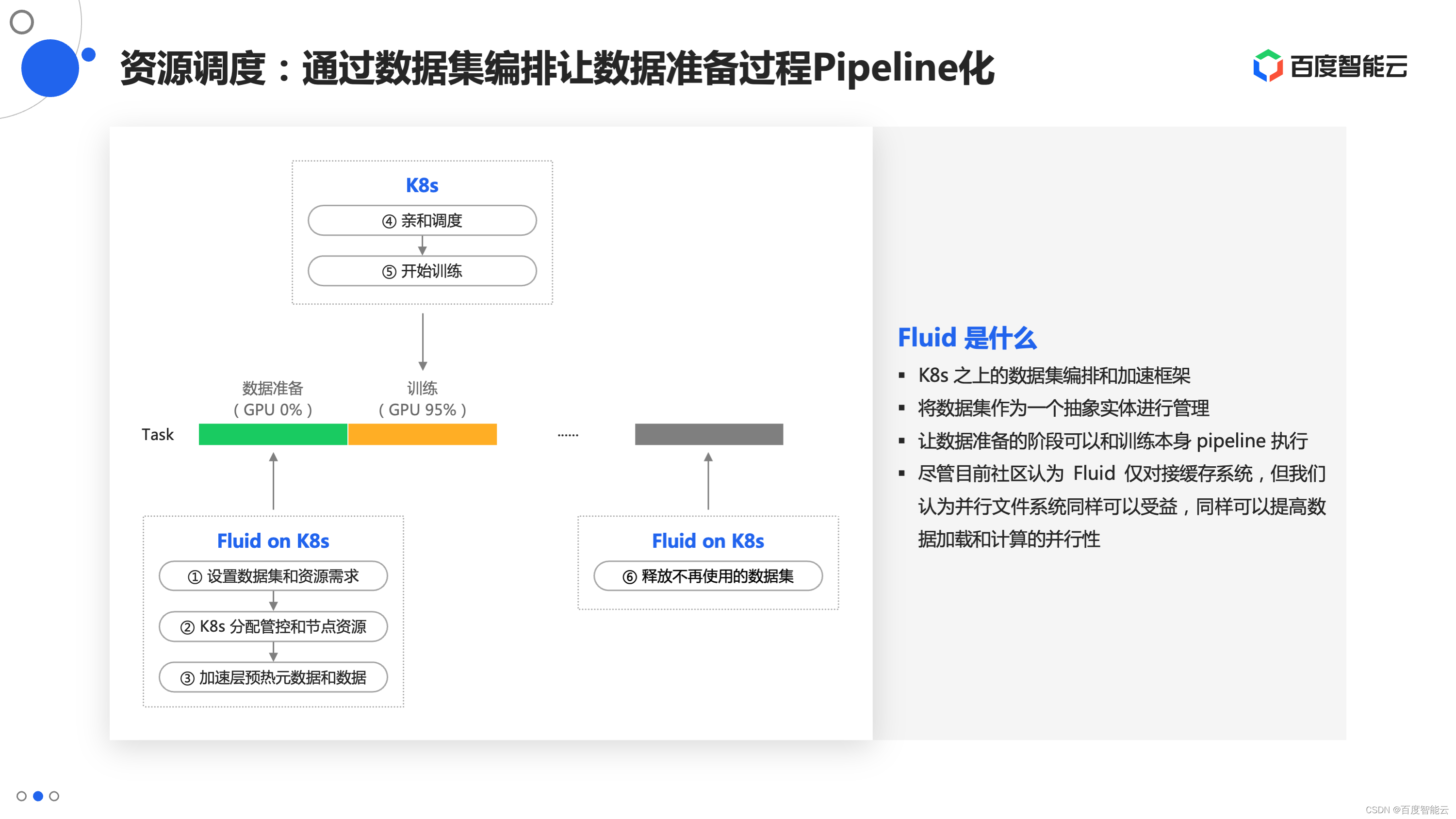The image size is (1456, 819).
Task: Select the first slide indicator dot
Action: point(21,796)
